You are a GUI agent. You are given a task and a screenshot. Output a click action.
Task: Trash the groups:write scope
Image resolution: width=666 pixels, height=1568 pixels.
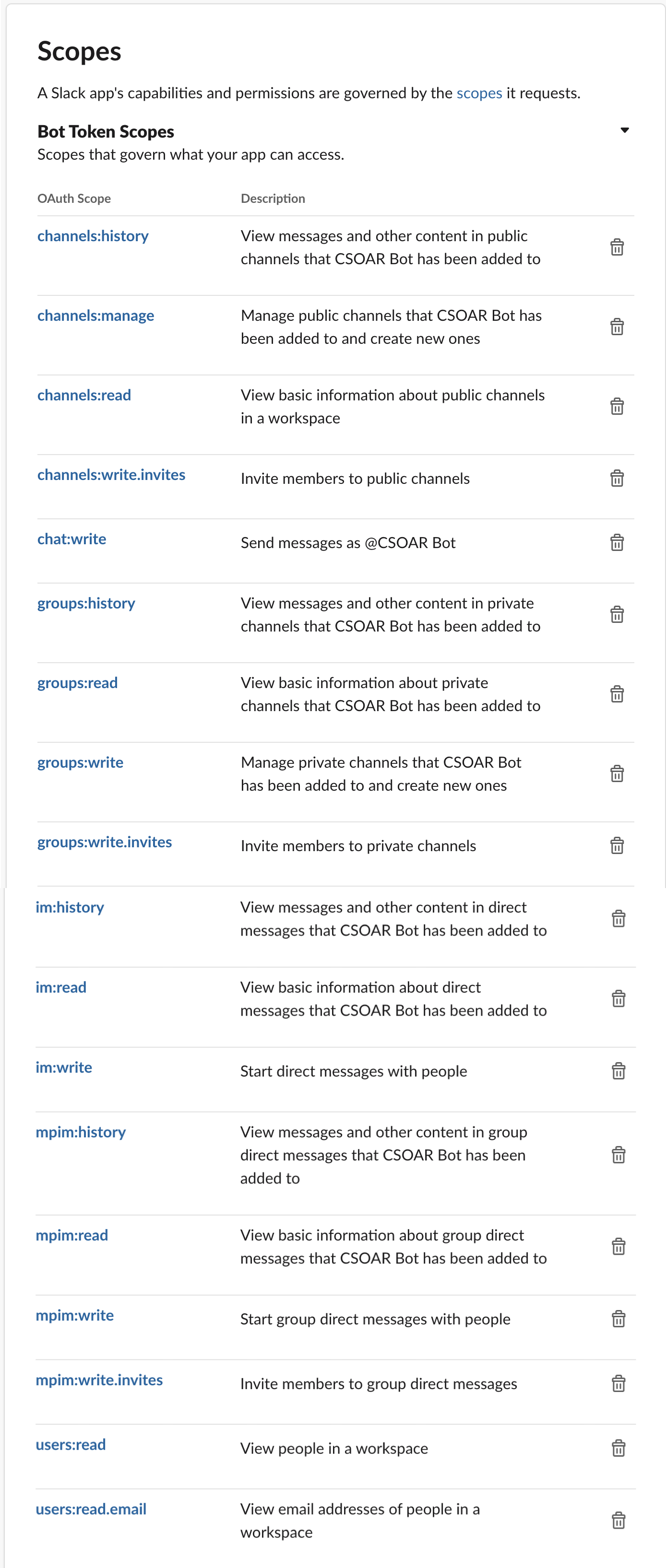click(x=617, y=773)
